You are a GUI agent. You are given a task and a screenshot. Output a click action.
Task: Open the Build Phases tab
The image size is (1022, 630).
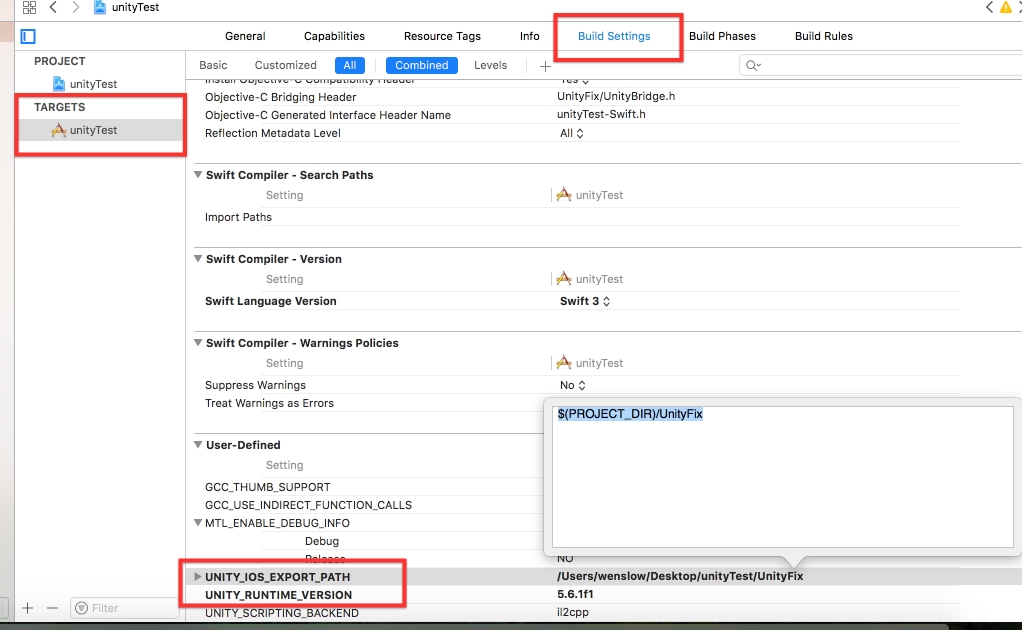tap(722, 36)
